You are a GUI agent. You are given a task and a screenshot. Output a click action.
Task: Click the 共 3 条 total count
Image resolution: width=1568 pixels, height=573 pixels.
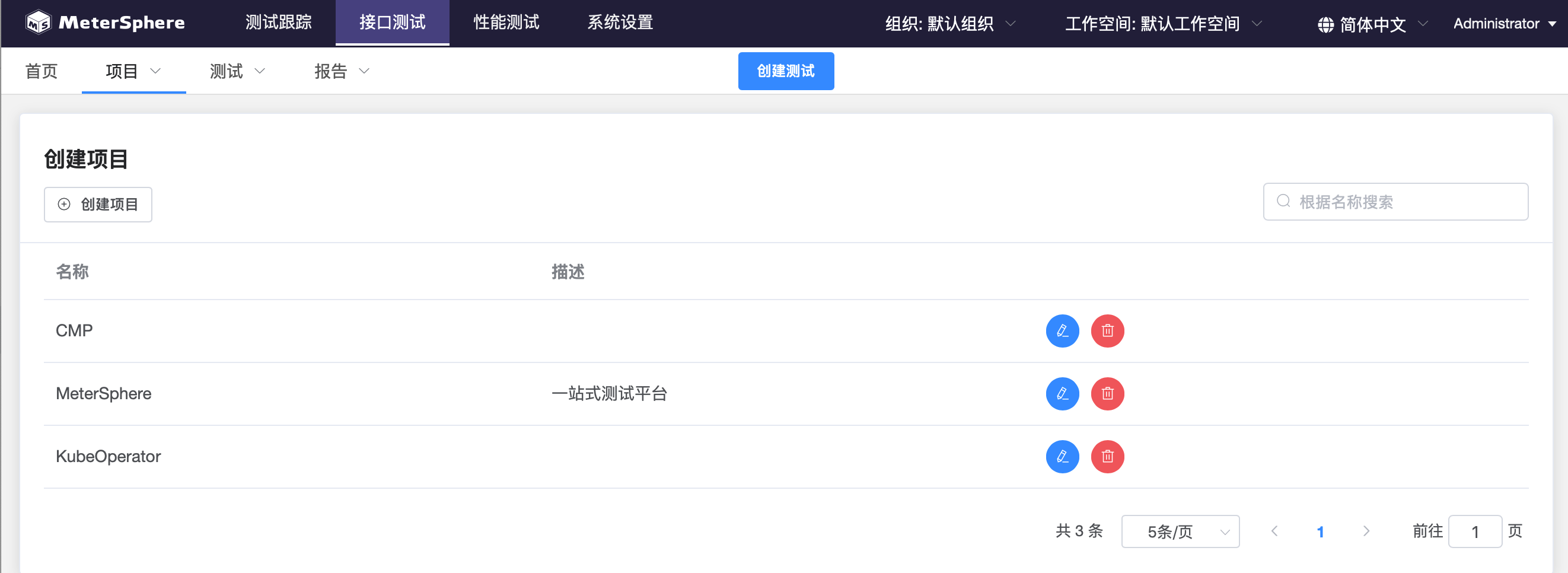(1079, 531)
